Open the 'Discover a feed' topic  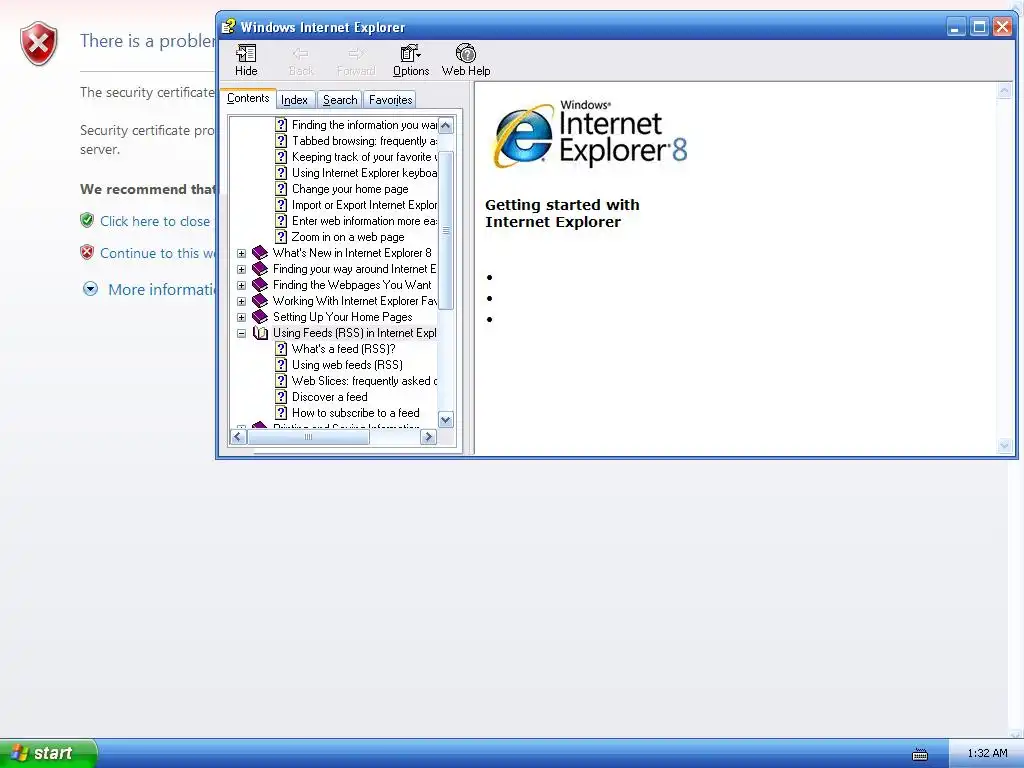click(x=330, y=397)
